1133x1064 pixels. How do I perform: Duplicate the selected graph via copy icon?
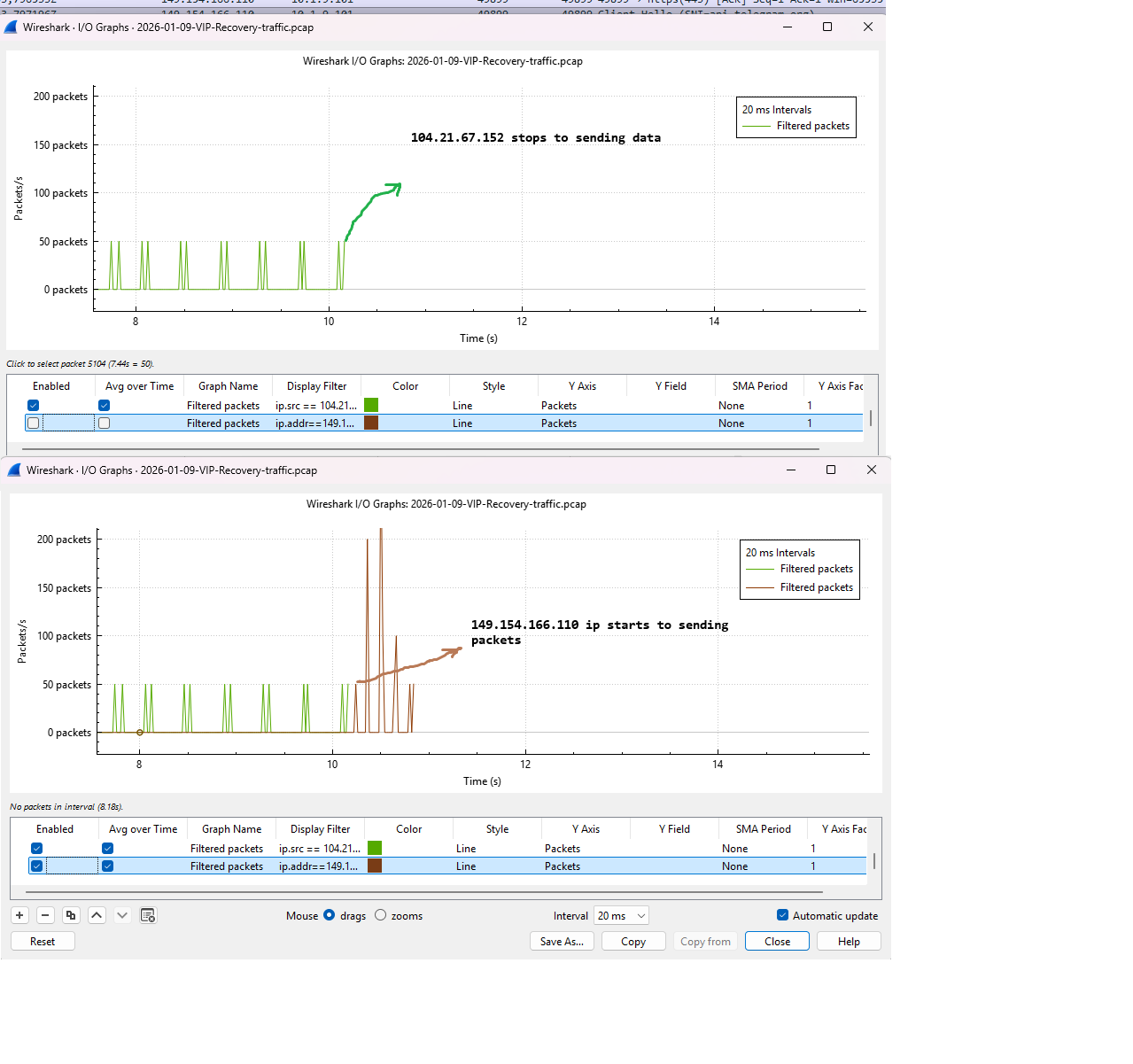tap(71, 915)
